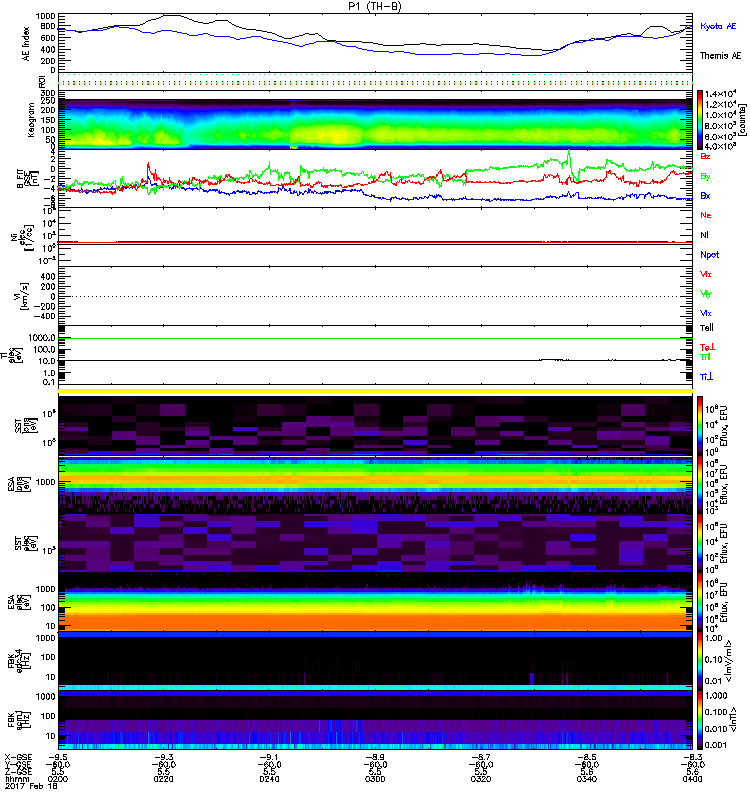Click the red "Te⊥" legend label
750x800 pixels.
pyautogui.click(x=707, y=347)
